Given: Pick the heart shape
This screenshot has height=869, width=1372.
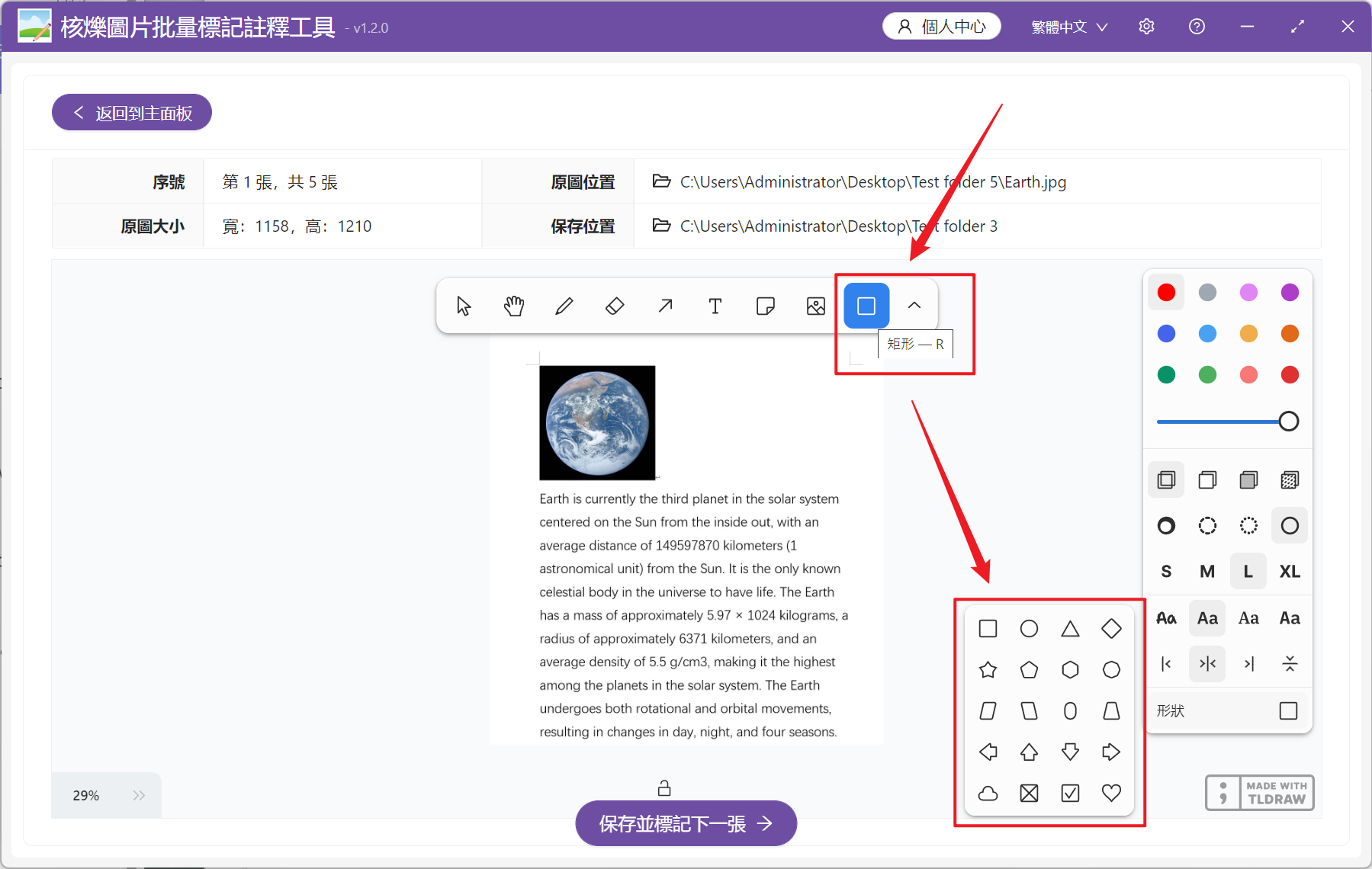Looking at the screenshot, I should [x=1111, y=793].
